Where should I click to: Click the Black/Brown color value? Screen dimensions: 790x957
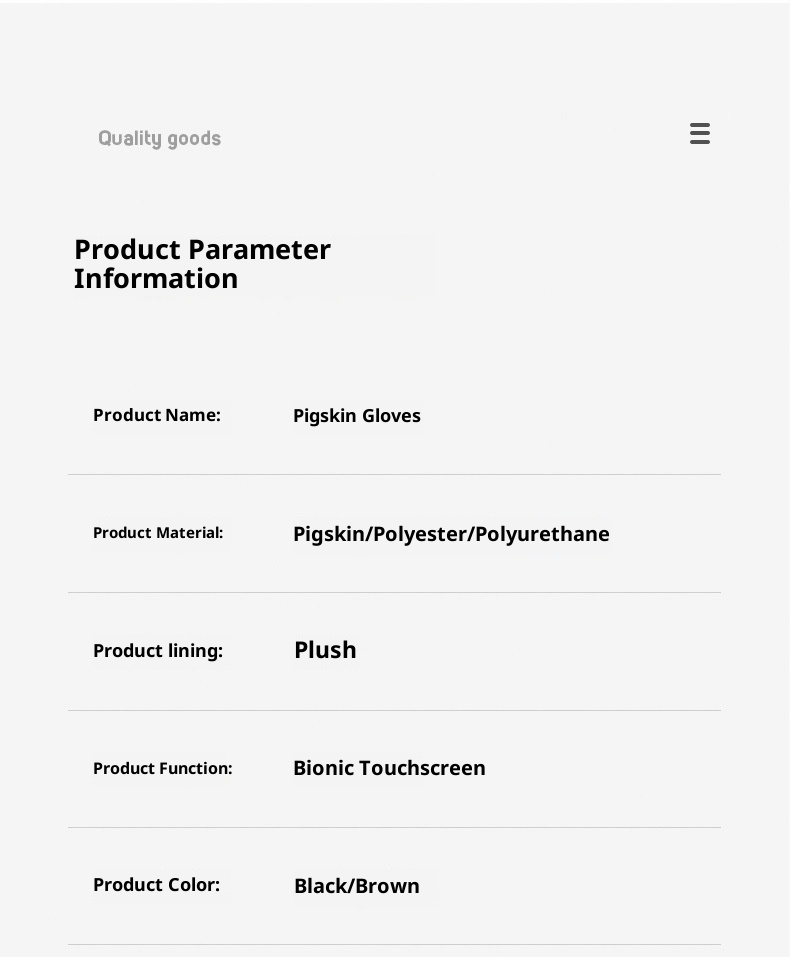tap(356, 886)
